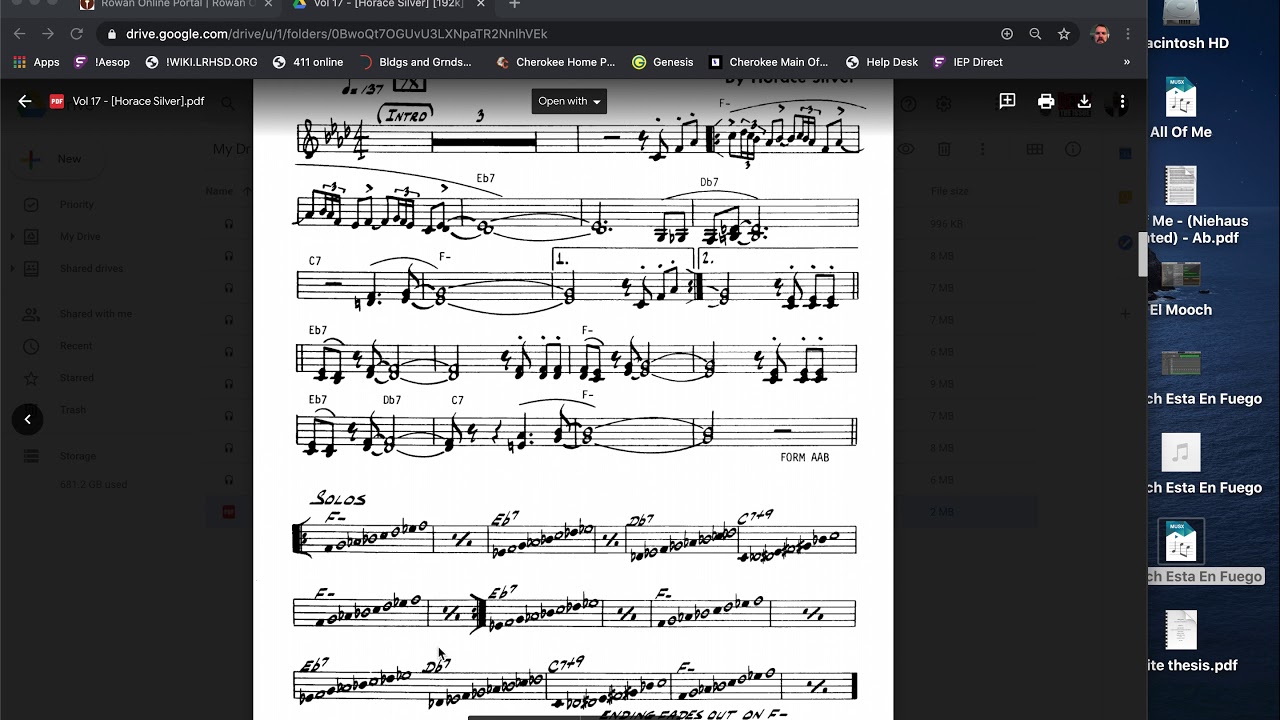This screenshot has width=1280, height=720.
Task: Open the Chrome profile avatar
Action: (1101, 34)
